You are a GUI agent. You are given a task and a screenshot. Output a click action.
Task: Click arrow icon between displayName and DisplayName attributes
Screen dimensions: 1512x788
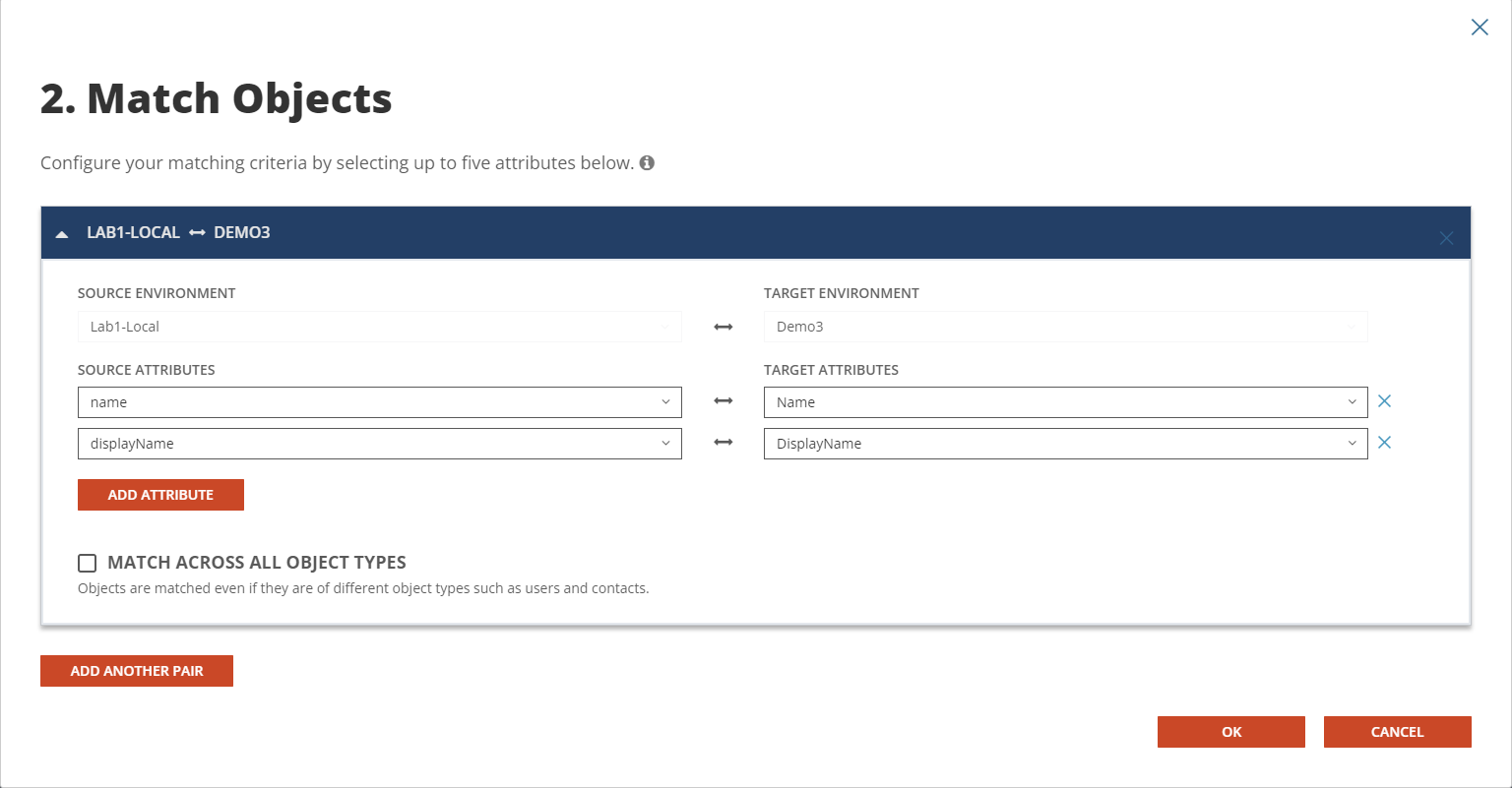tap(723, 443)
